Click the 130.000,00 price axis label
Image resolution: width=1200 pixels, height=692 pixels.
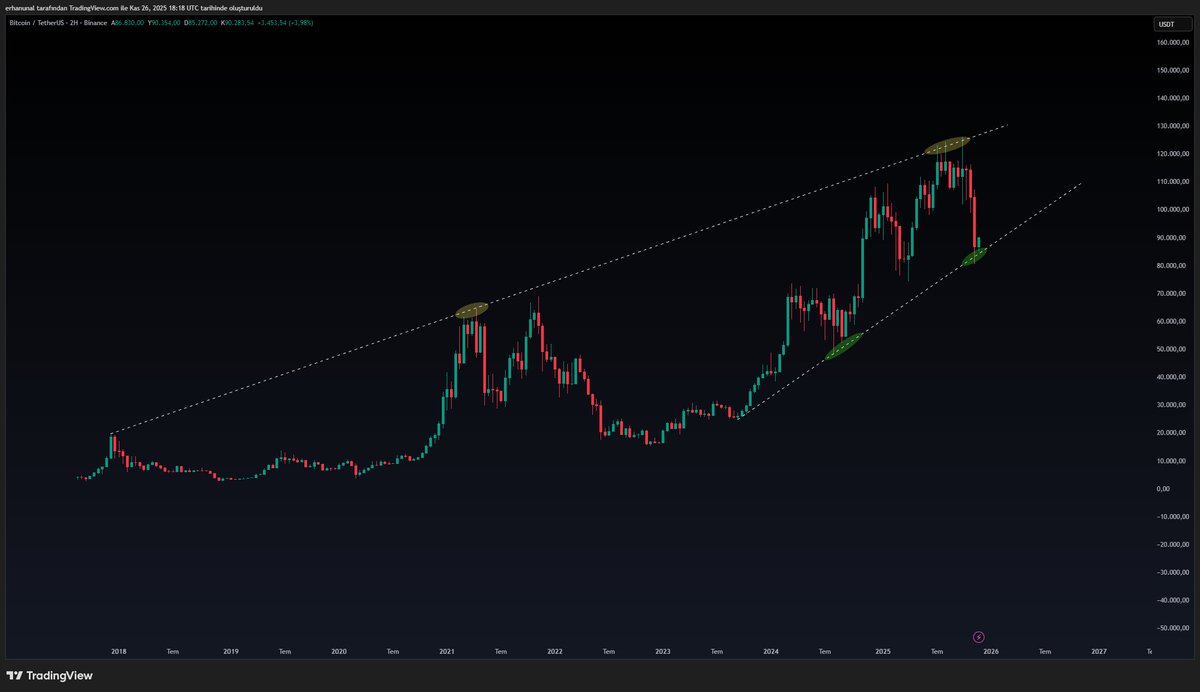click(x=1172, y=126)
